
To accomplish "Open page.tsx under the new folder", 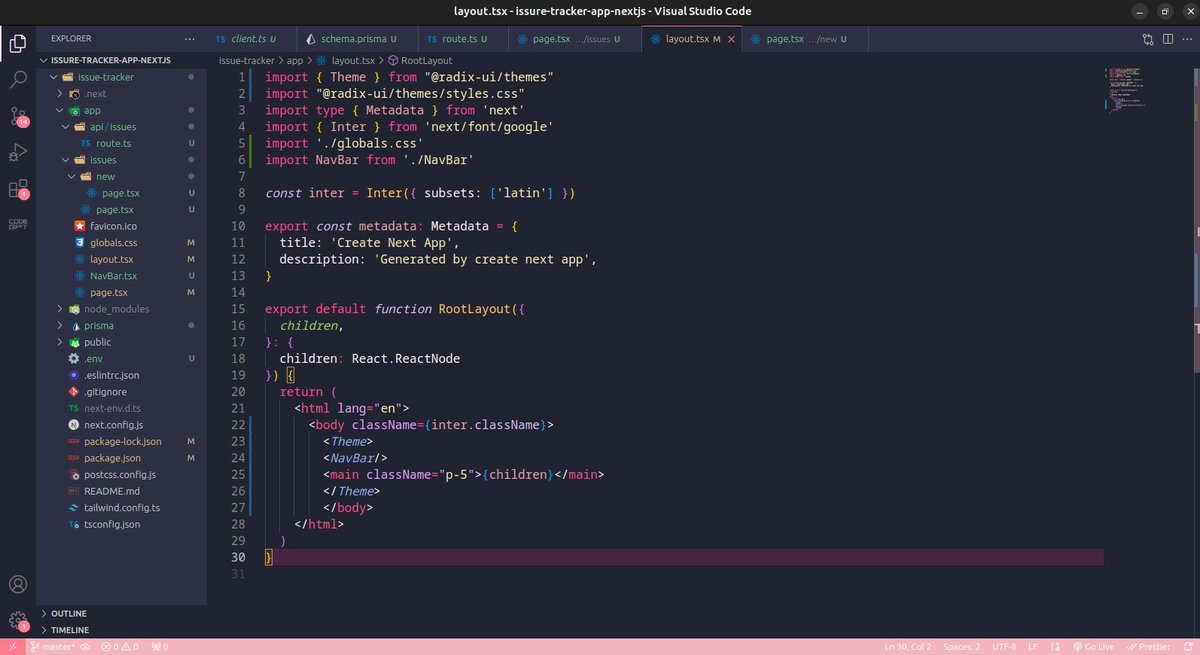I will (120, 192).
